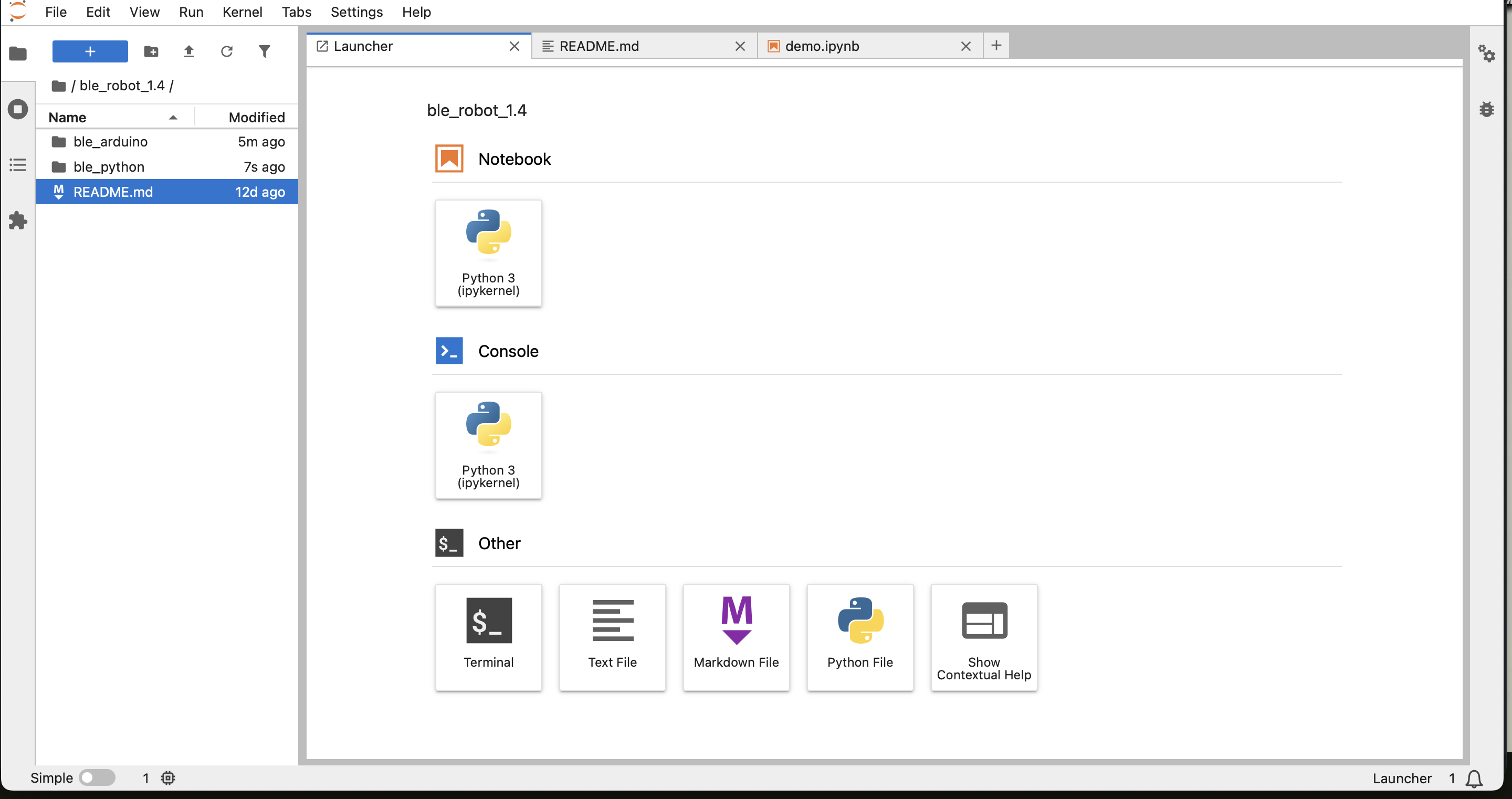Toggle the Simple mode switch
Image resolution: width=1512 pixels, height=799 pixels.
pos(98,778)
